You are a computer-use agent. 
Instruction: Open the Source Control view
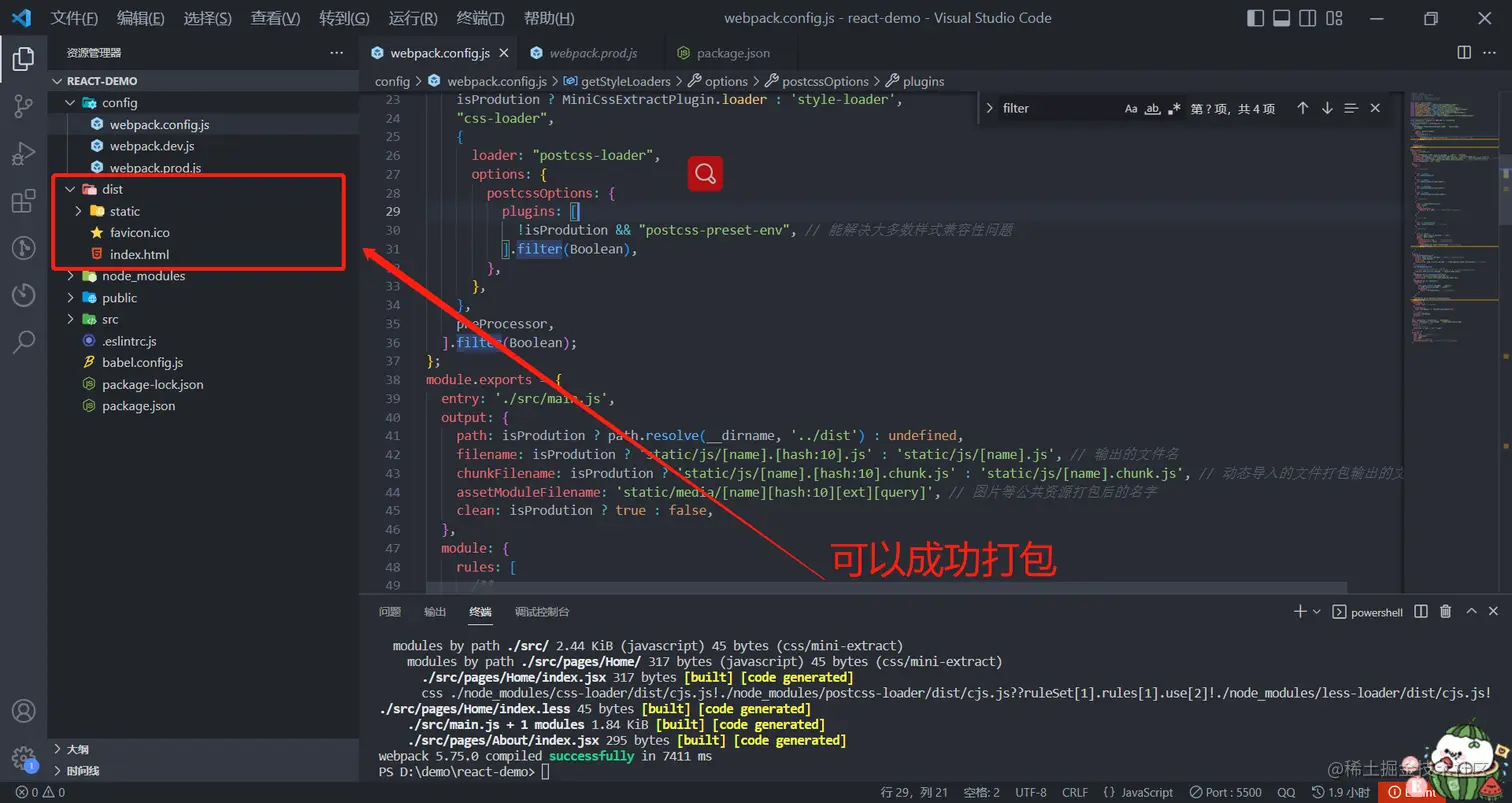[23, 107]
